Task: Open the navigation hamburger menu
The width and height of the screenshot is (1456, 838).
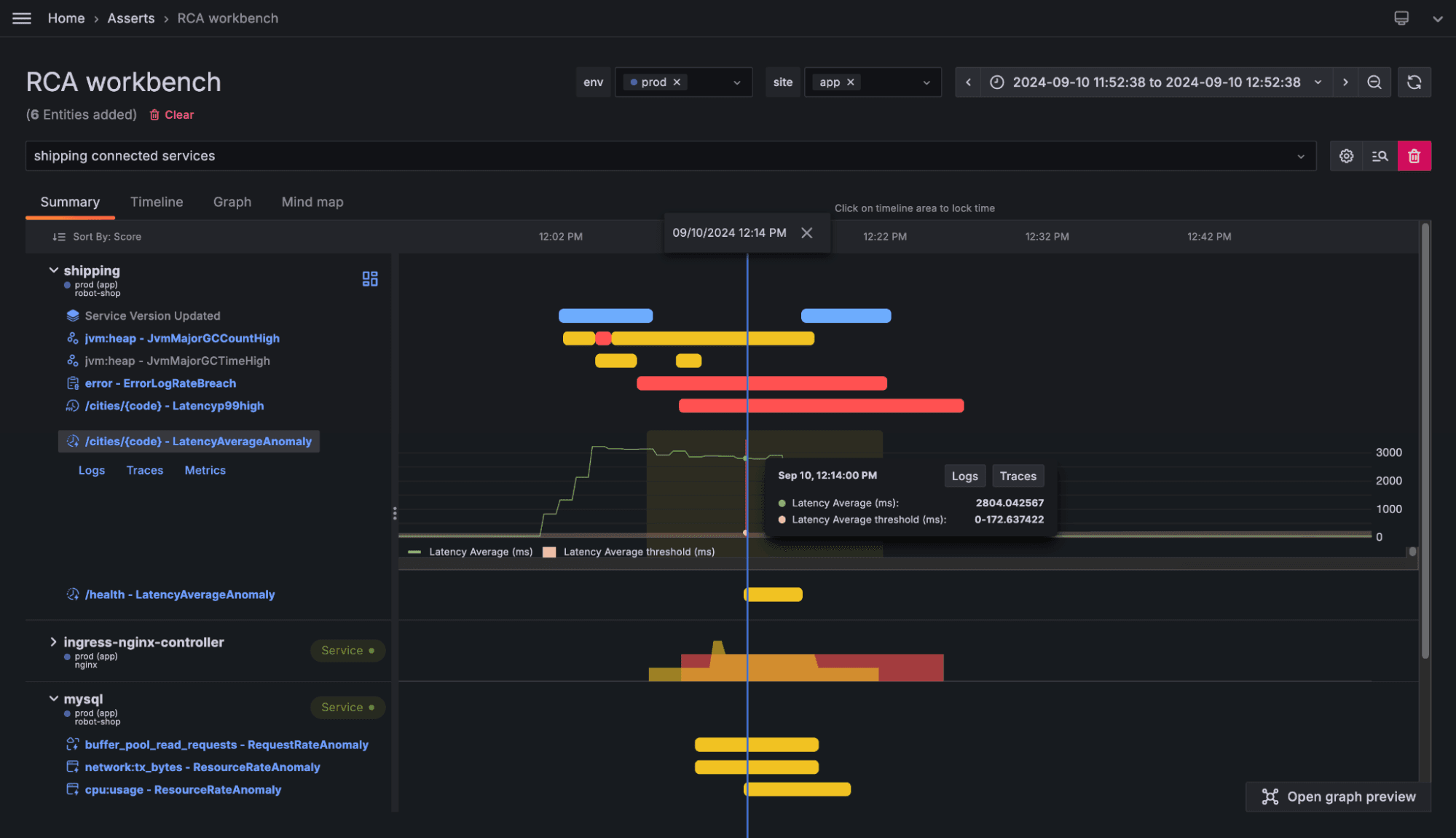Action: [x=21, y=17]
